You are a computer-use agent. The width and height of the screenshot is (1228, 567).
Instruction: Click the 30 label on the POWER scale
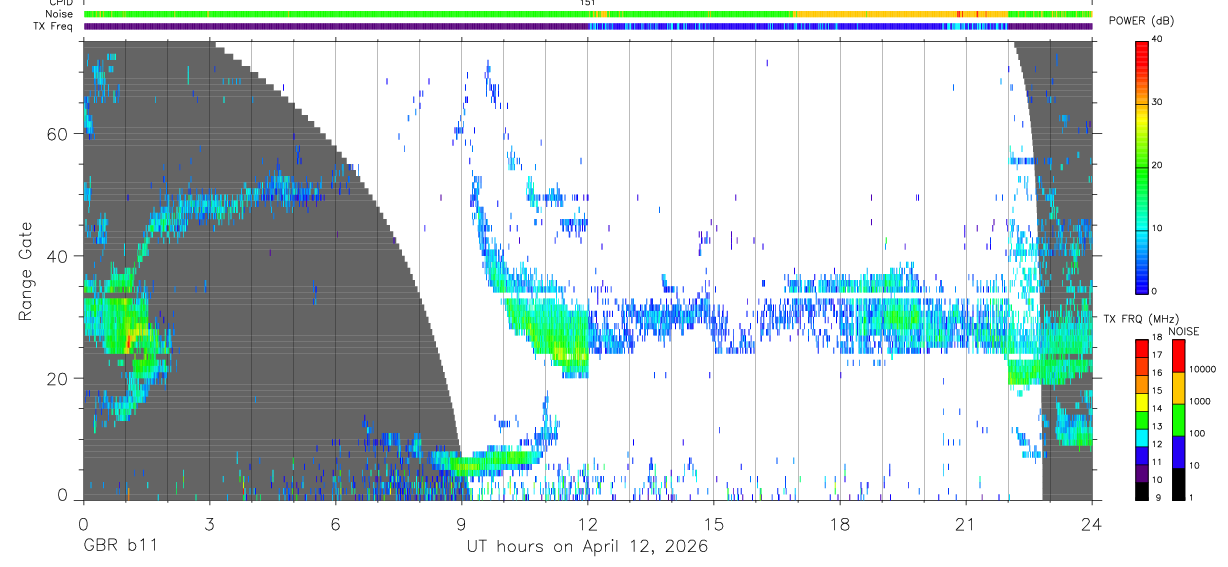pyautogui.click(x=1159, y=103)
